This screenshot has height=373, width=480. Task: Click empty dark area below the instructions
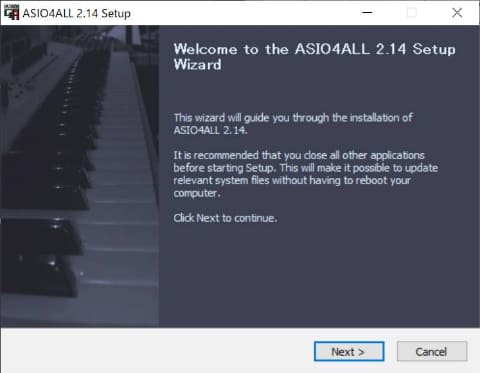(317, 277)
